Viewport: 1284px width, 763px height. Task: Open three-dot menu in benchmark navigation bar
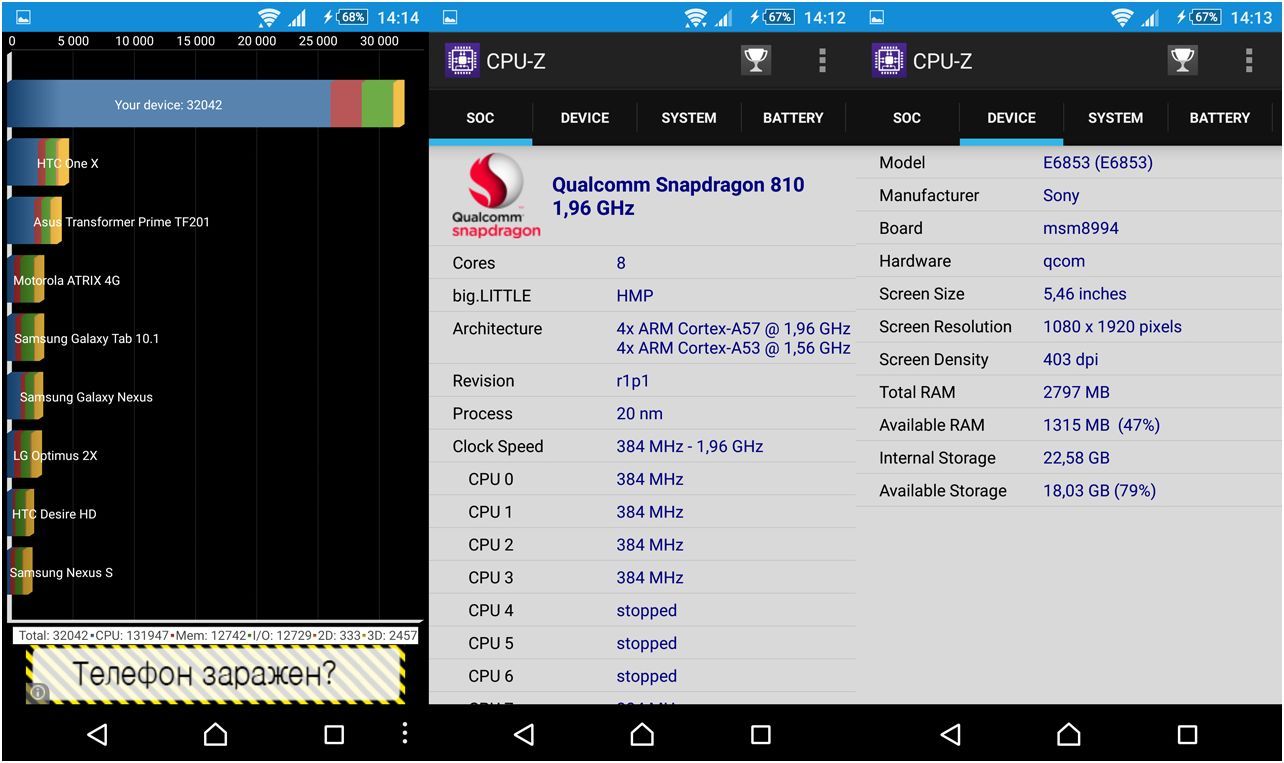click(404, 734)
